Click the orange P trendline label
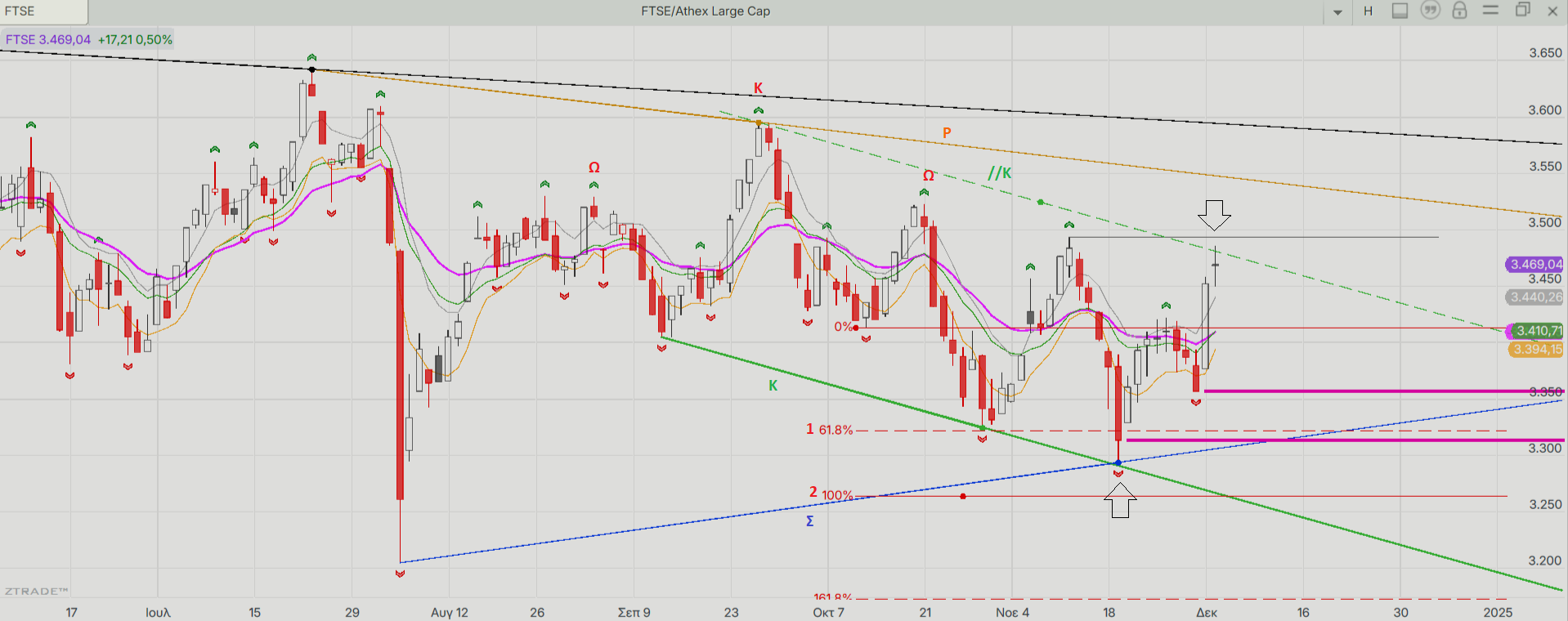The image size is (1568, 621). 947,132
